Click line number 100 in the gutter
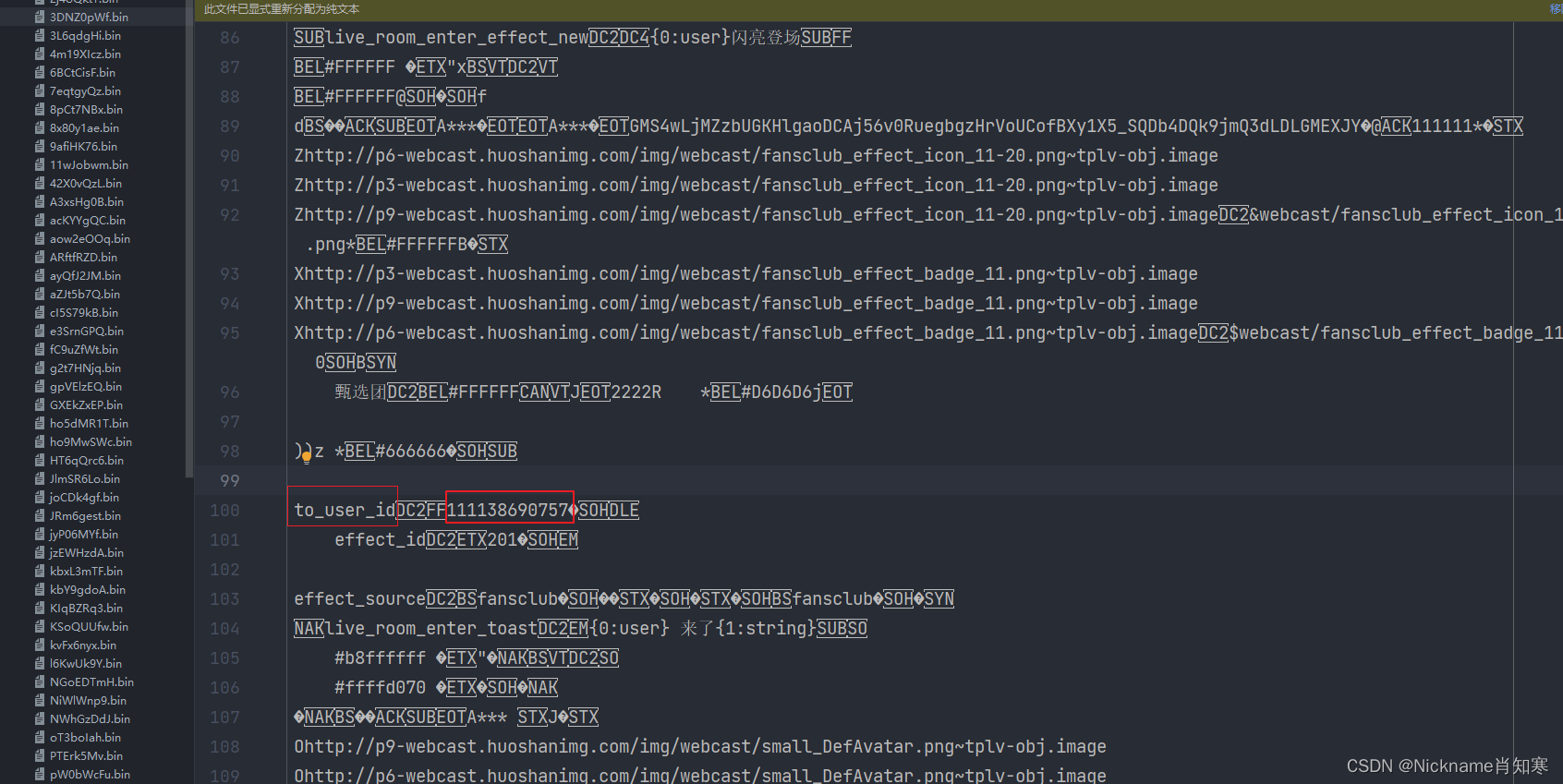The height and width of the screenshot is (784, 1563). click(x=225, y=511)
